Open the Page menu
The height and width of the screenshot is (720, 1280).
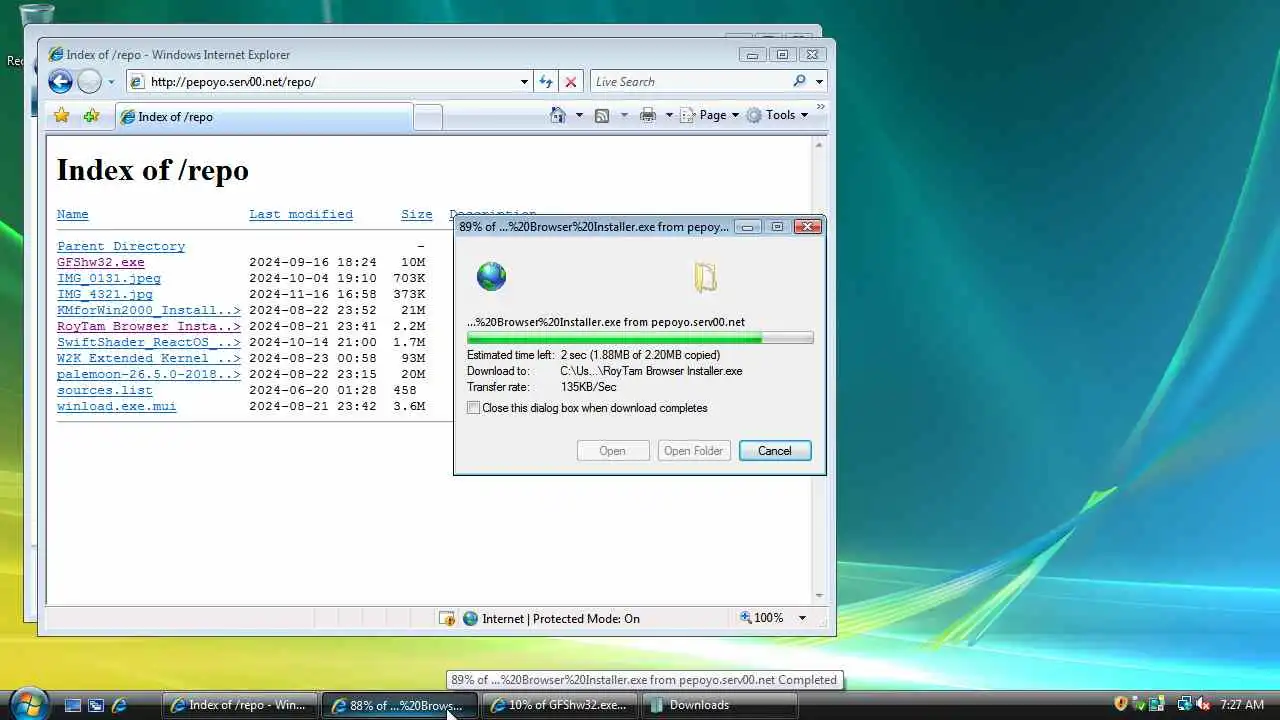pos(709,115)
